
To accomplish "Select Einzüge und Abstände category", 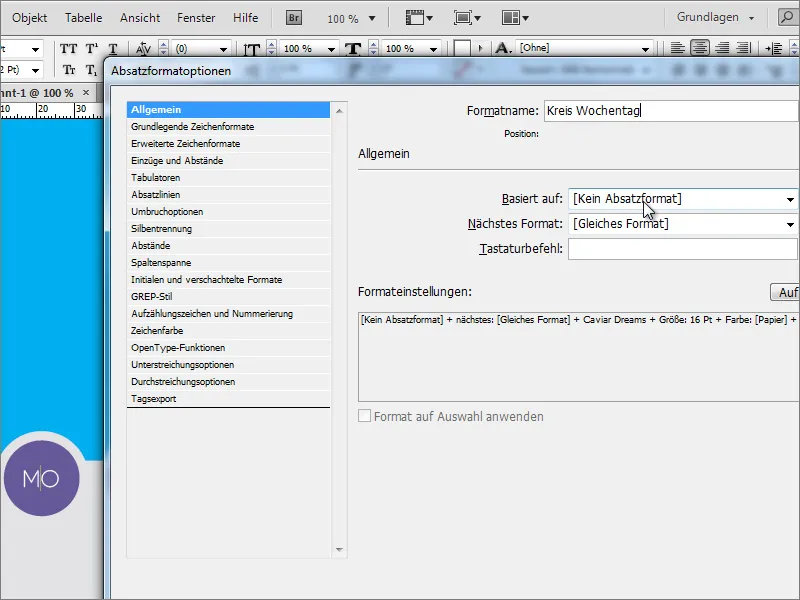I will [x=229, y=161].
